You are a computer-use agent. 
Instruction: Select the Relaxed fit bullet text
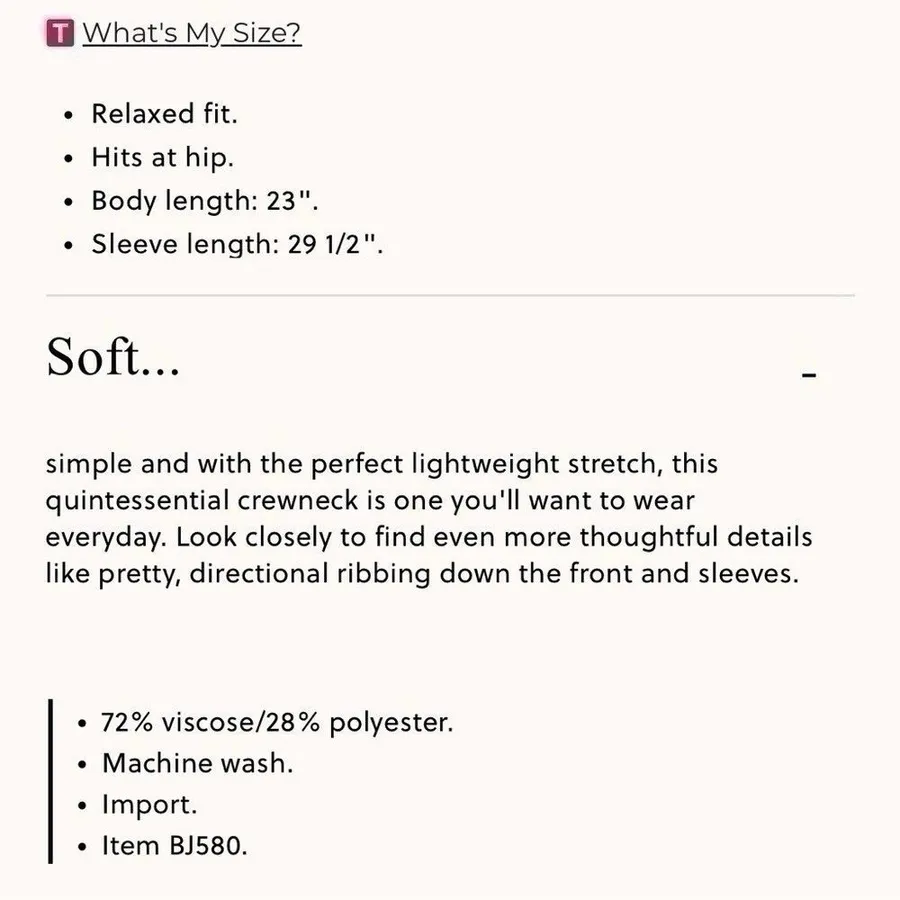coord(164,113)
